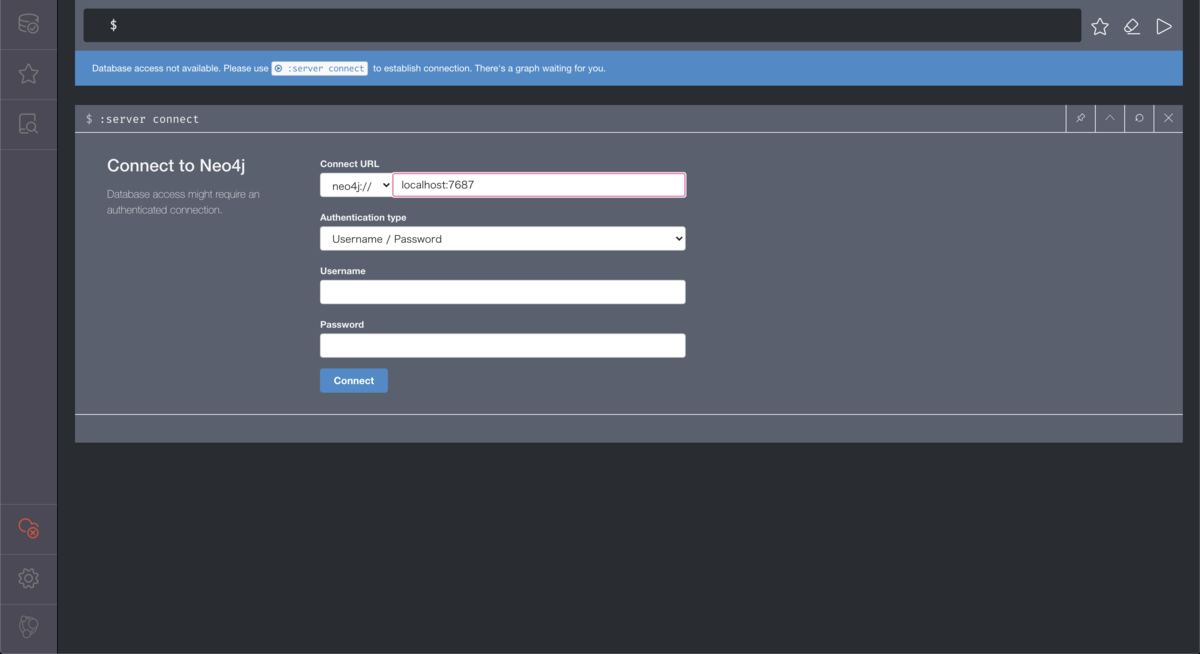Focus the Password input field
1200x654 pixels.
(502, 345)
